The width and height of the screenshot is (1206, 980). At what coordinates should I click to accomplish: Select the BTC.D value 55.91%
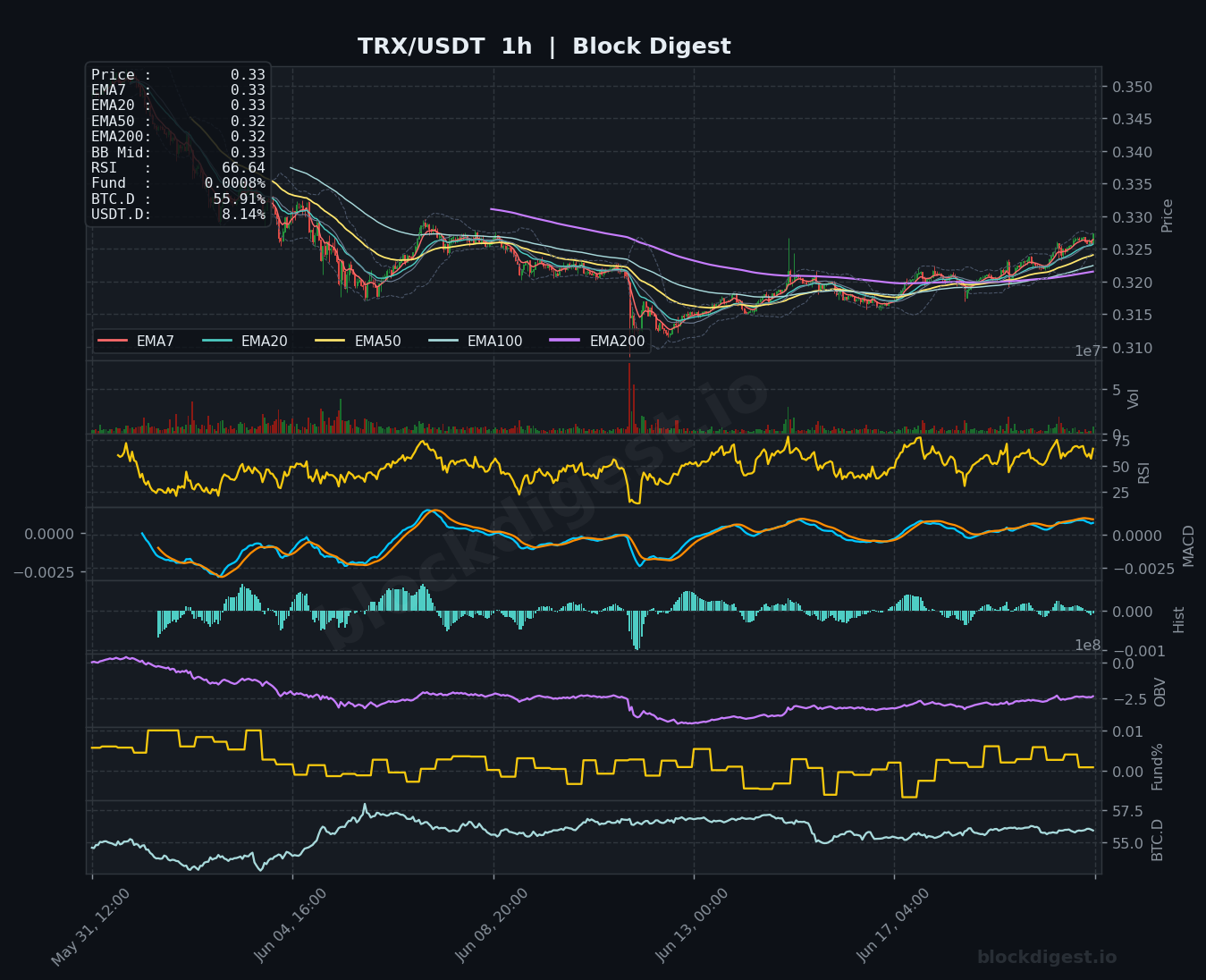point(239,199)
